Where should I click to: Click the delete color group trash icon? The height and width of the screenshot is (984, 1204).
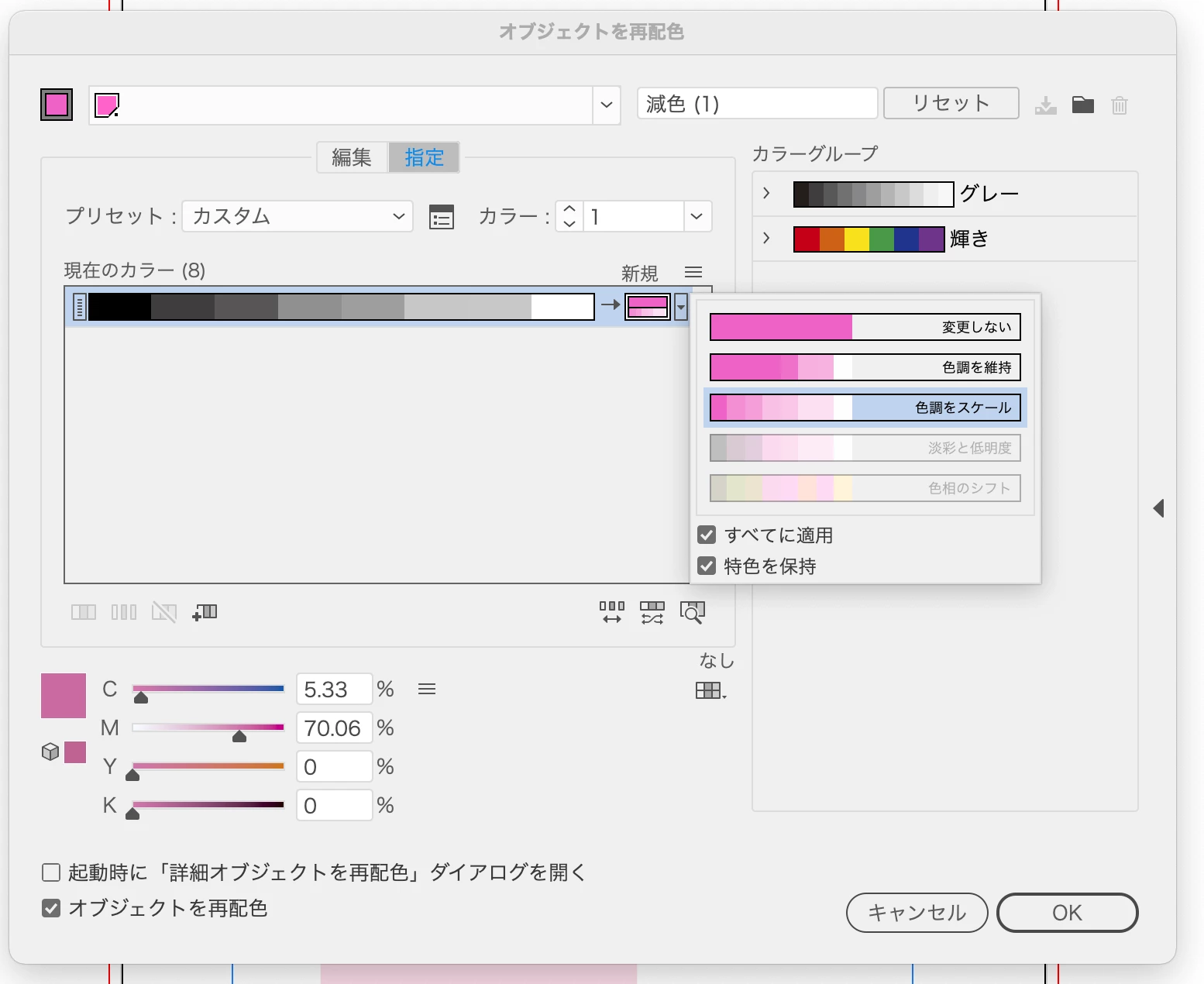point(1119,105)
